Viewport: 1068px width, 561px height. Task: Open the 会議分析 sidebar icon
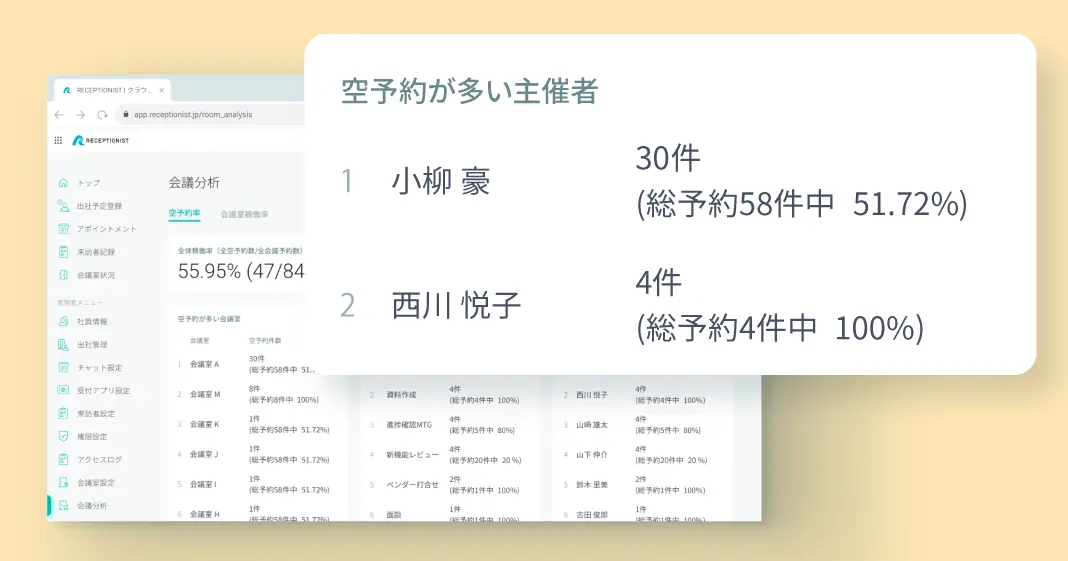click(x=63, y=505)
